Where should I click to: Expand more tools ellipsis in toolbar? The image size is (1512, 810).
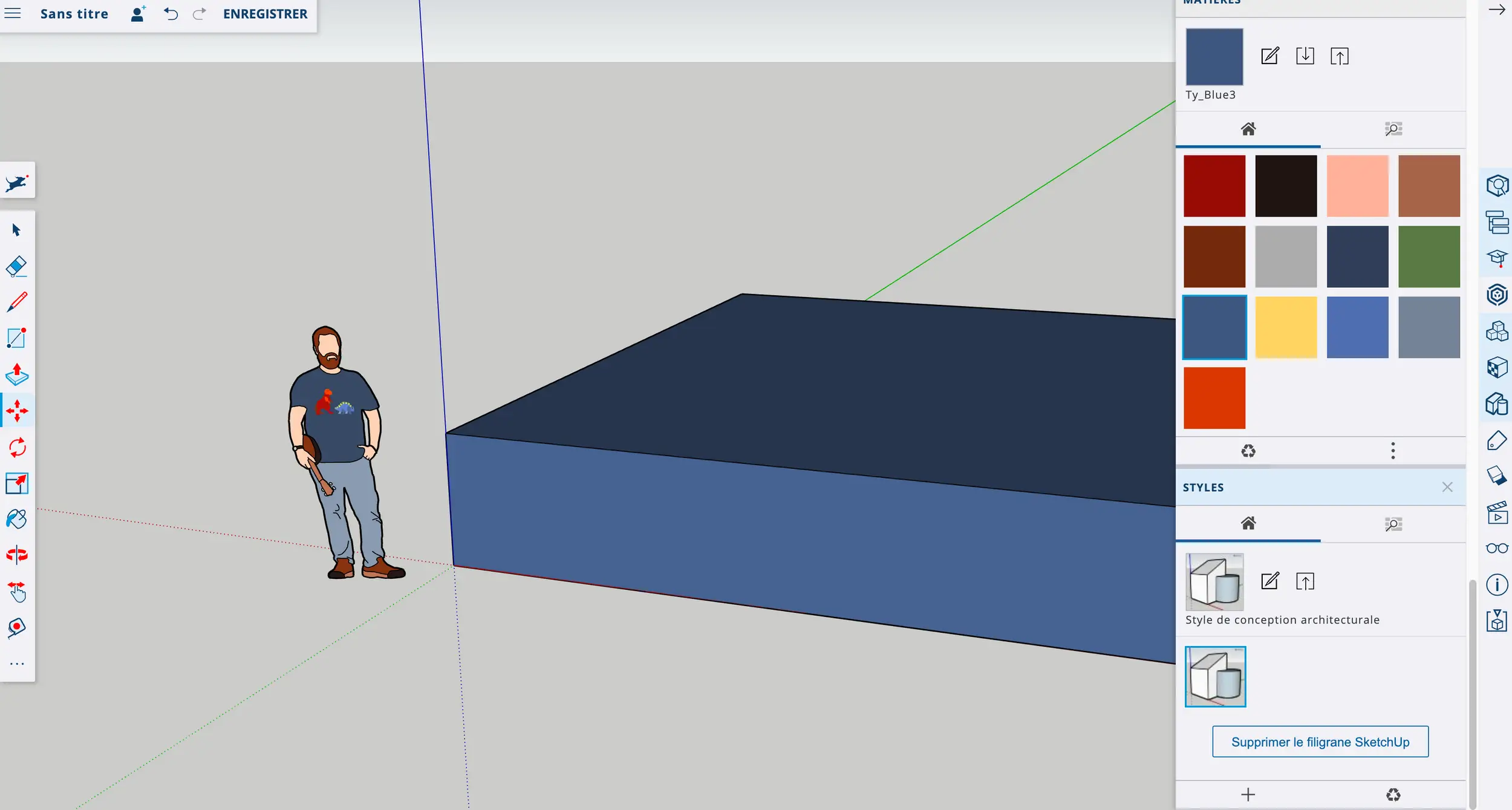17,664
